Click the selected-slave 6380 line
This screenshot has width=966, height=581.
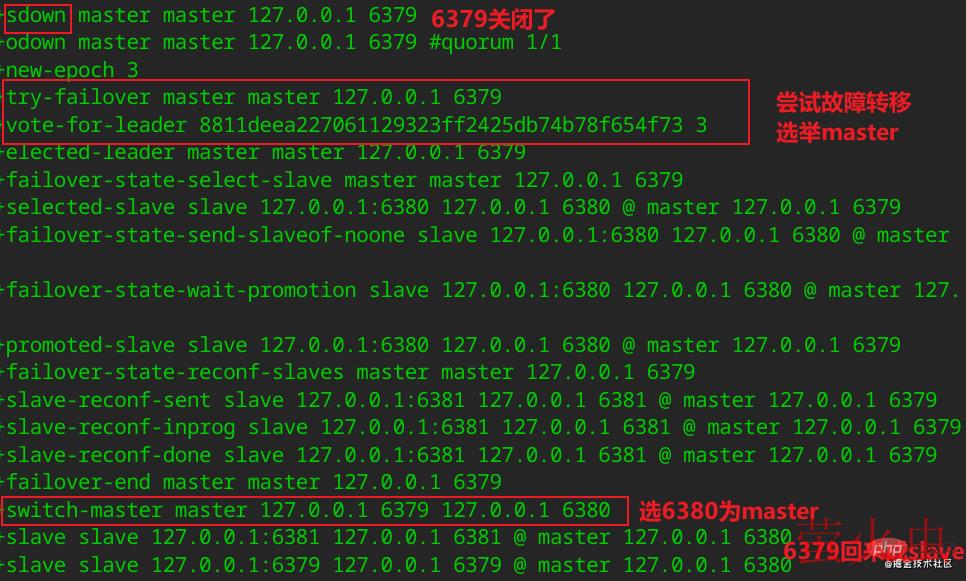(x=452, y=207)
